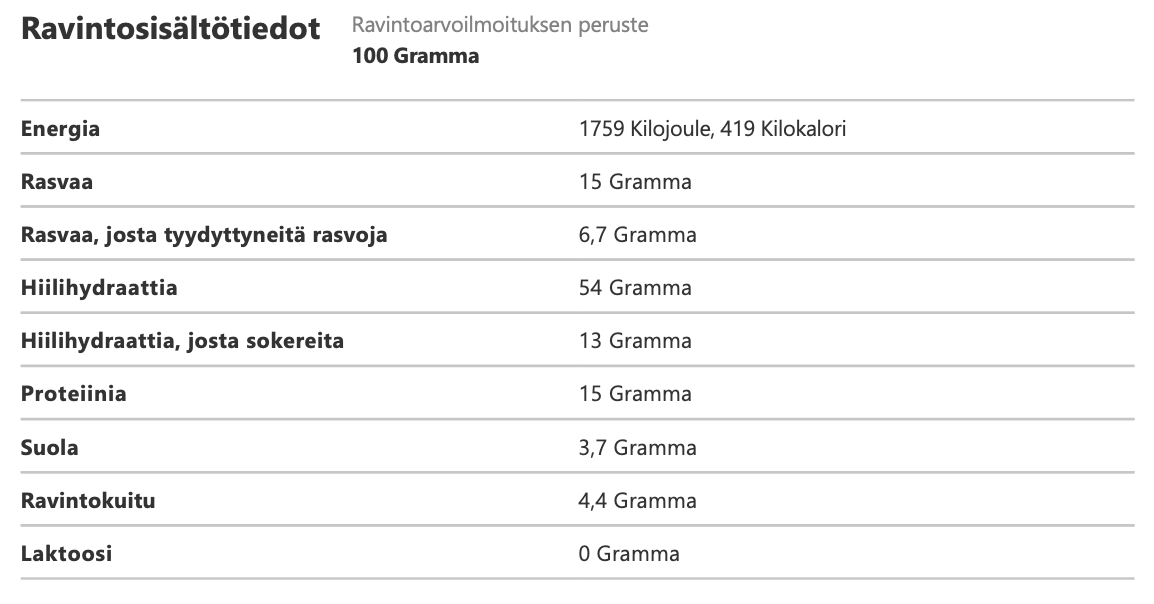Select the 54 Gramma carbohydrate value
Screen dimensions: 1154x604
click(635, 288)
